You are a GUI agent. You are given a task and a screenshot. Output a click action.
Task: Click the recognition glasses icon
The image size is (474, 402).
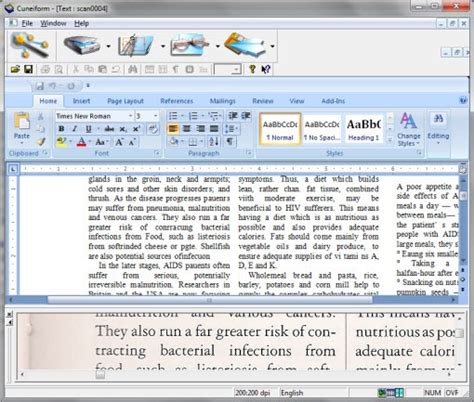coord(189,45)
